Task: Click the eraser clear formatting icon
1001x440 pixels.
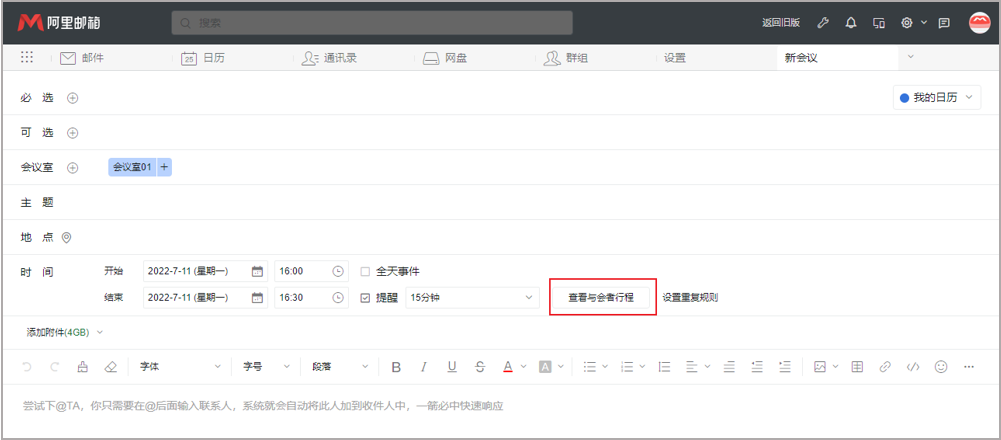Action: 110,367
